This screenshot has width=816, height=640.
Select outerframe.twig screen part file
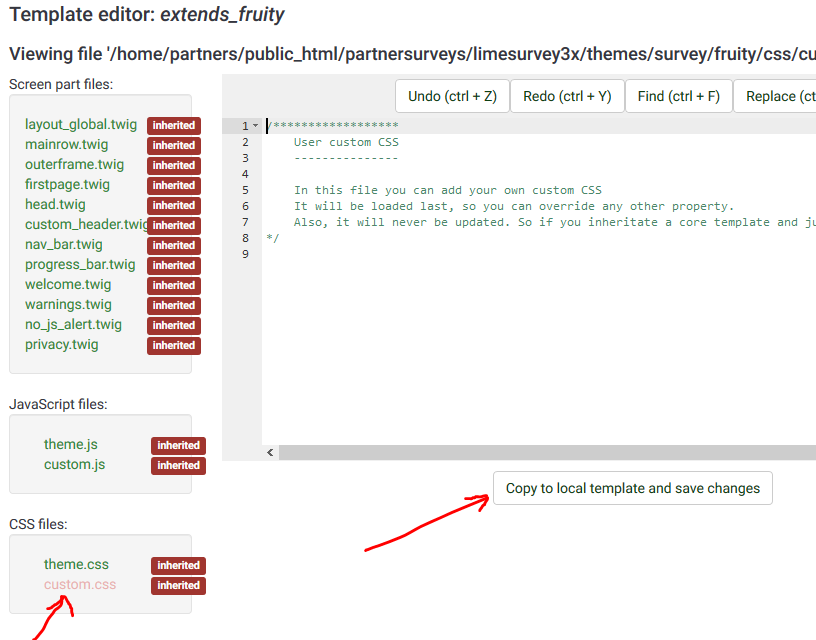pyautogui.click(x=75, y=165)
